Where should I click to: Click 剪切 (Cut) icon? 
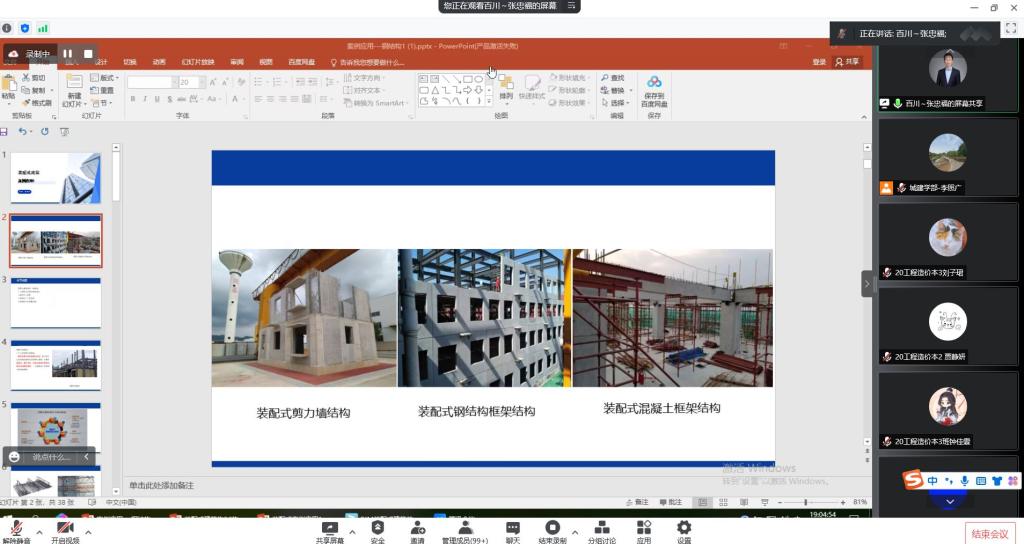tap(33, 78)
